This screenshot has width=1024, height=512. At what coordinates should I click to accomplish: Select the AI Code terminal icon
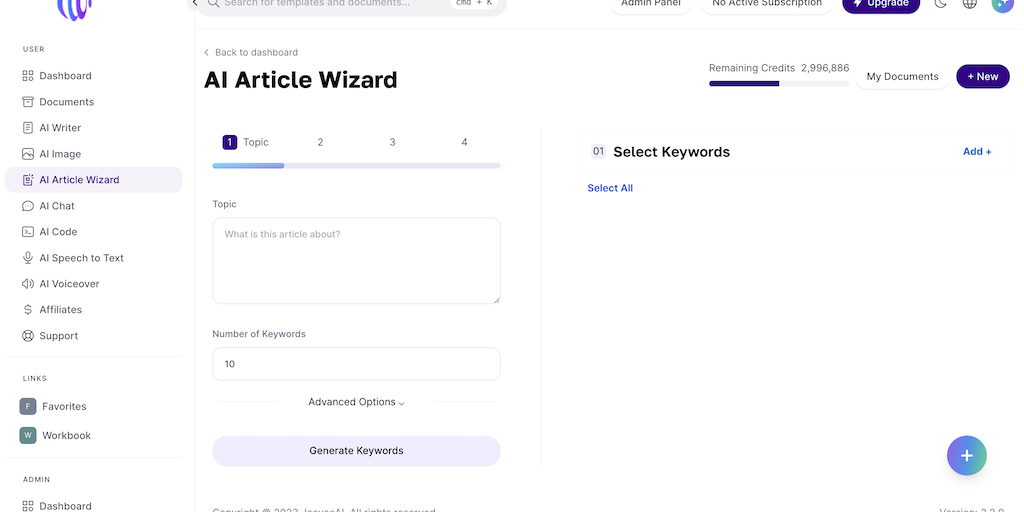point(29,232)
